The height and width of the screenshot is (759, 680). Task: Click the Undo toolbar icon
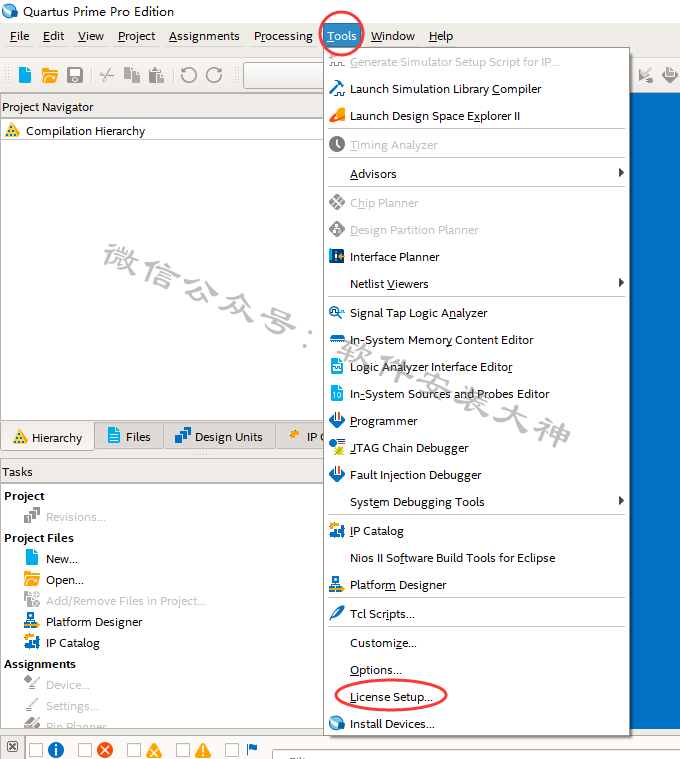tap(189, 75)
